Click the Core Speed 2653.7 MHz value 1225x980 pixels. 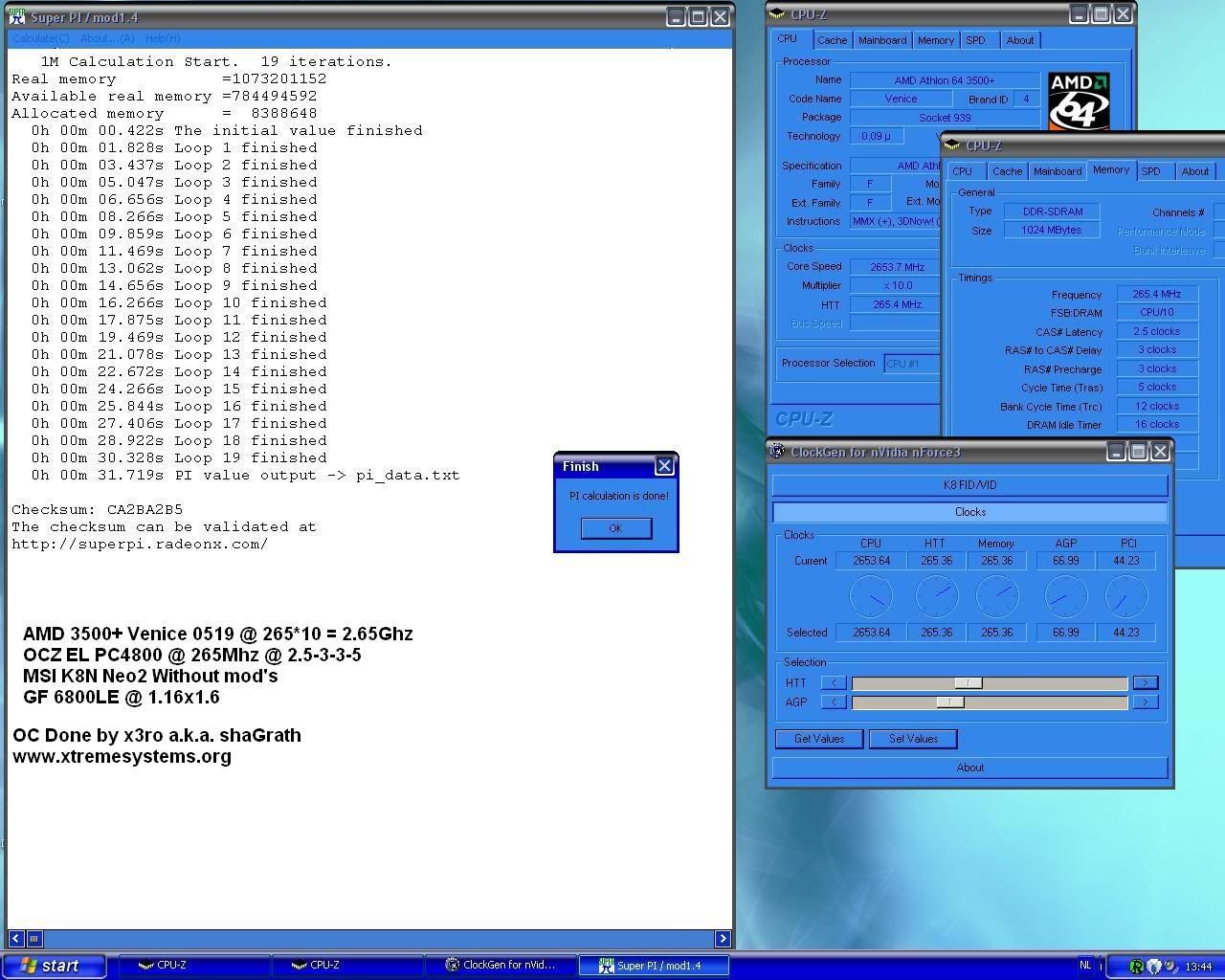click(x=896, y=267)
